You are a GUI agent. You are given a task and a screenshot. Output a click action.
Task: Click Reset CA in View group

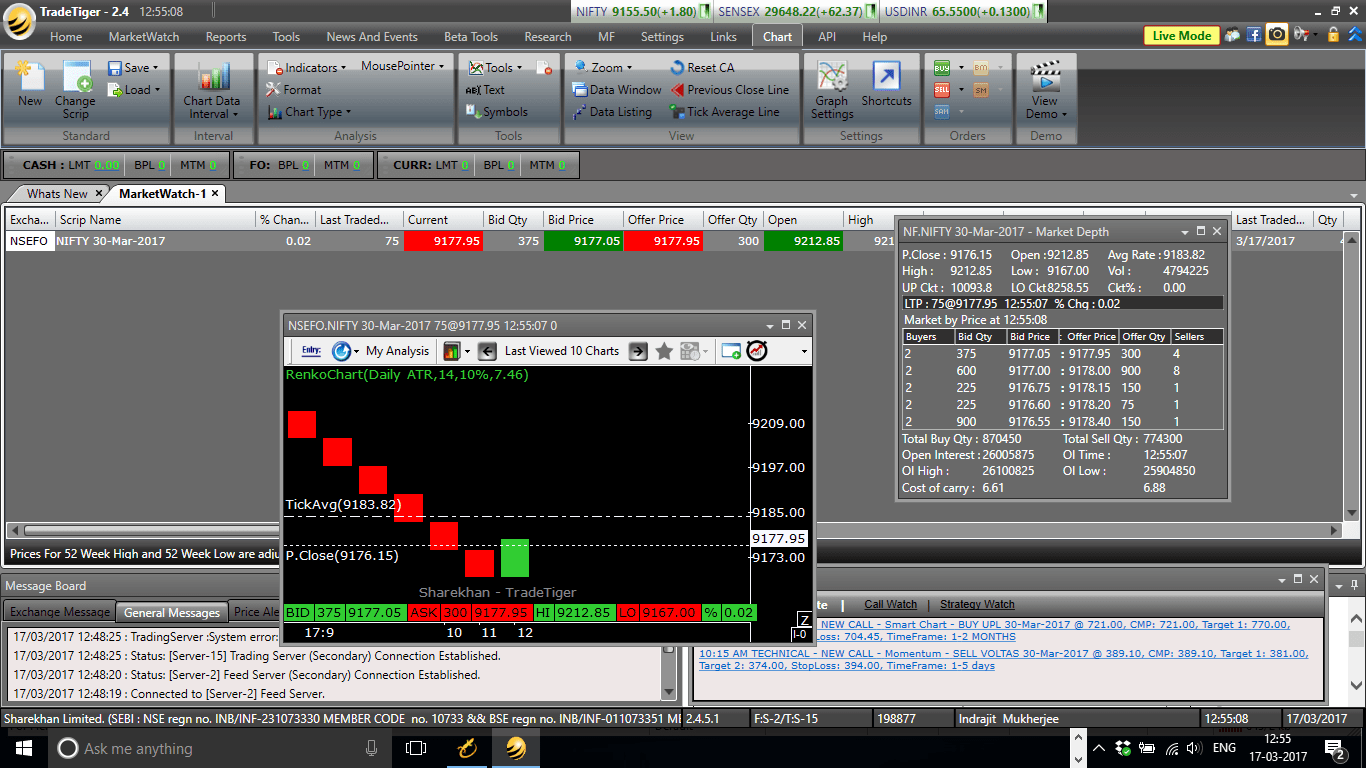coord(702,67)
